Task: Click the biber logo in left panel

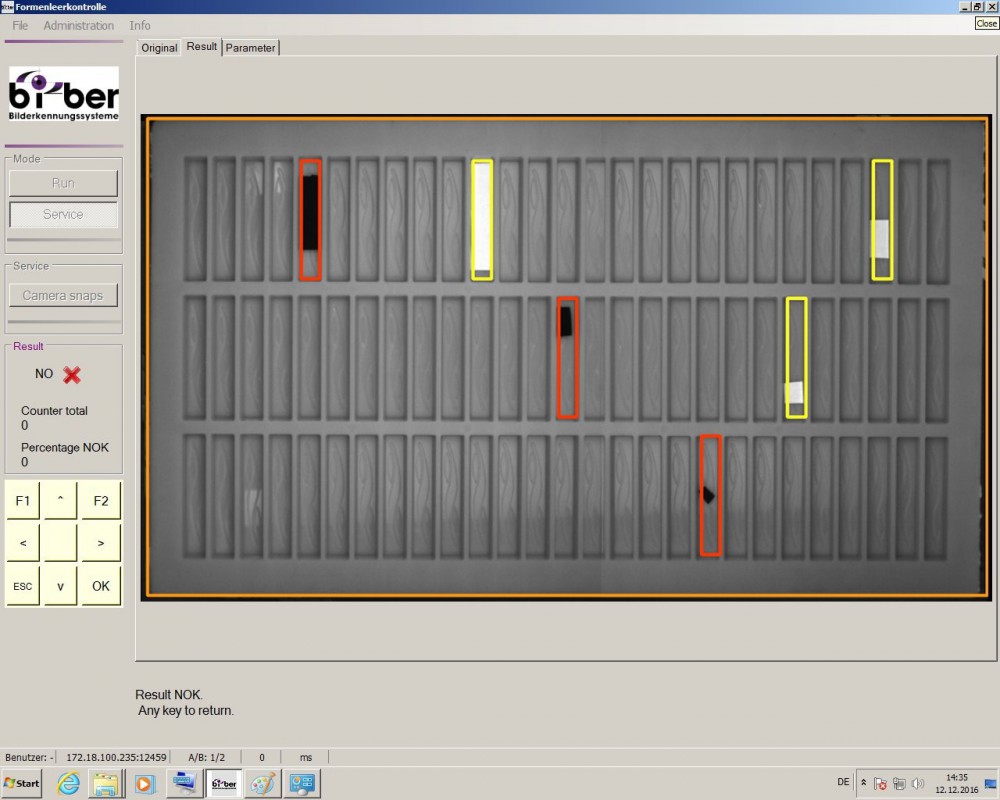Action: click(x=64, y=95)
